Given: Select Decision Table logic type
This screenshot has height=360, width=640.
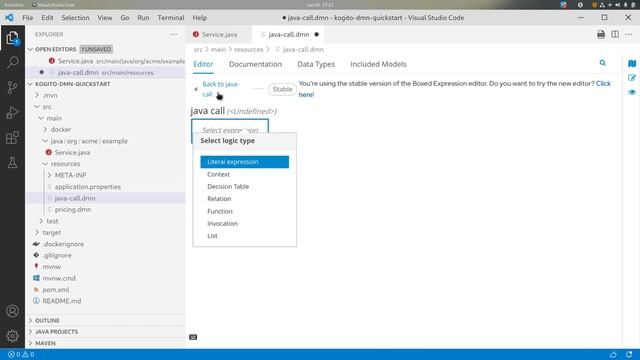Looking at the screenshot, I should coord(244,187).
